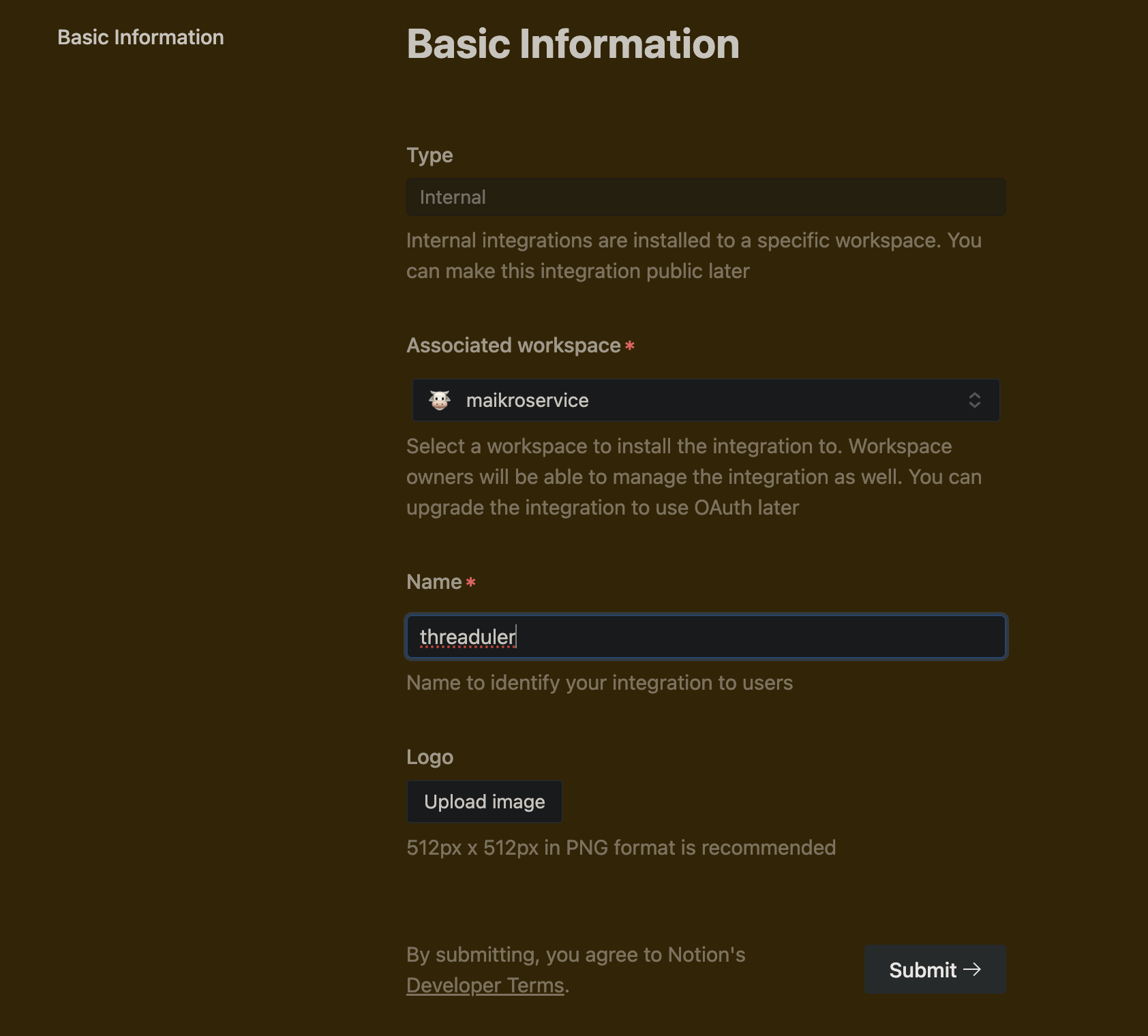Open the Associated workspace dropdown
Image resolution: width=1148 pixels, height=1036 pixels.
(x=706, y=400)
